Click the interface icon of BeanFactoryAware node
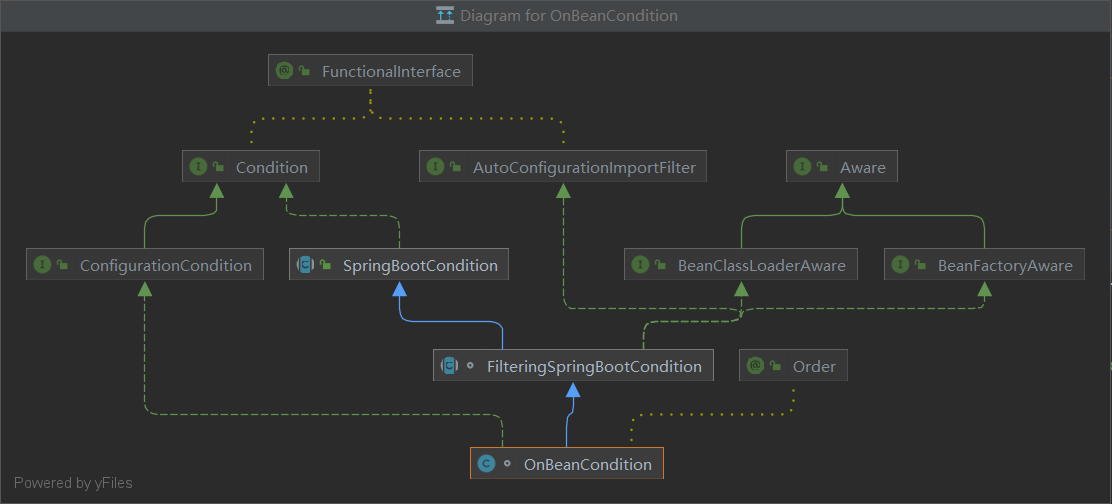 tap(901, 265)
